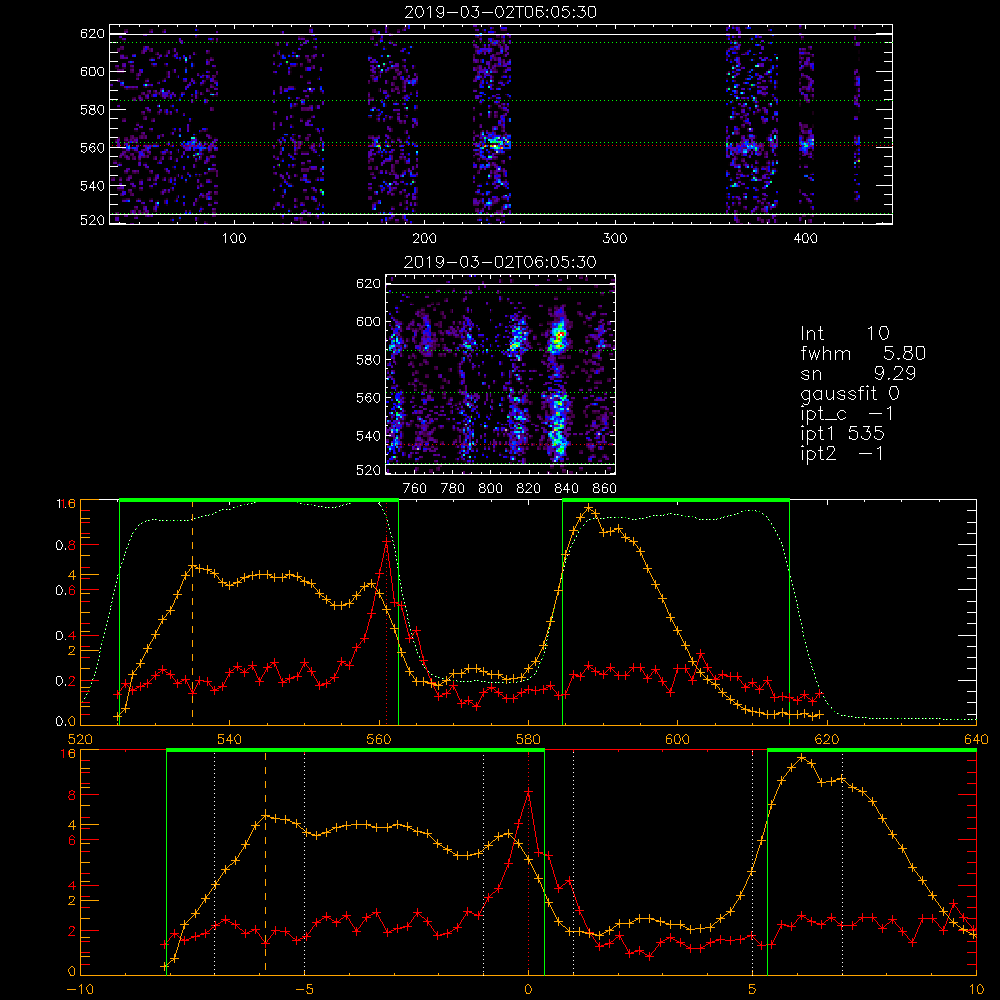
Task: Click x-axis label 580 of the third plot
Action: pos(529,740)
